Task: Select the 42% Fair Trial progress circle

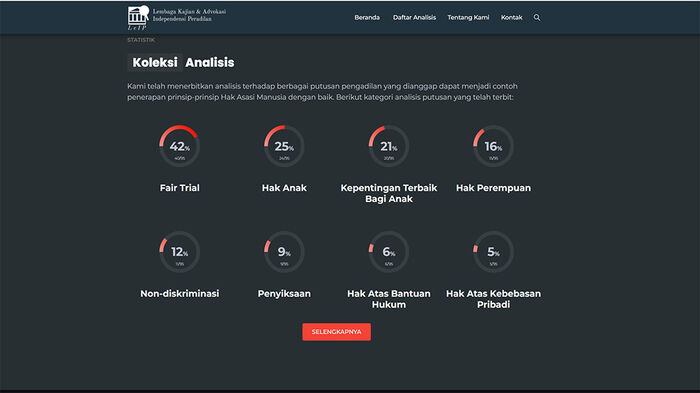Action: coord(179,146)
